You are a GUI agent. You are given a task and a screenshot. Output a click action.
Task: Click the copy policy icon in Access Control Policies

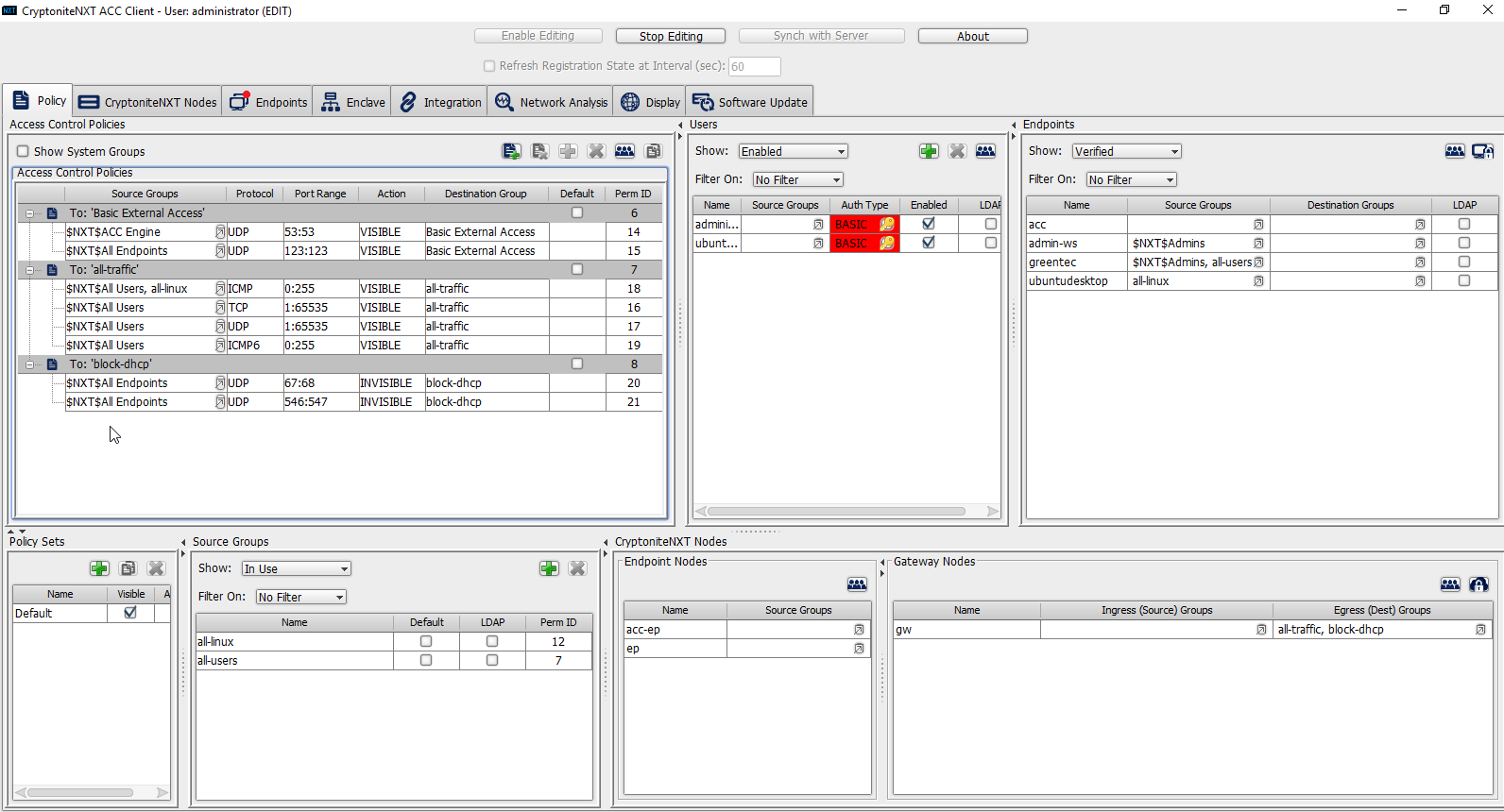653,151
